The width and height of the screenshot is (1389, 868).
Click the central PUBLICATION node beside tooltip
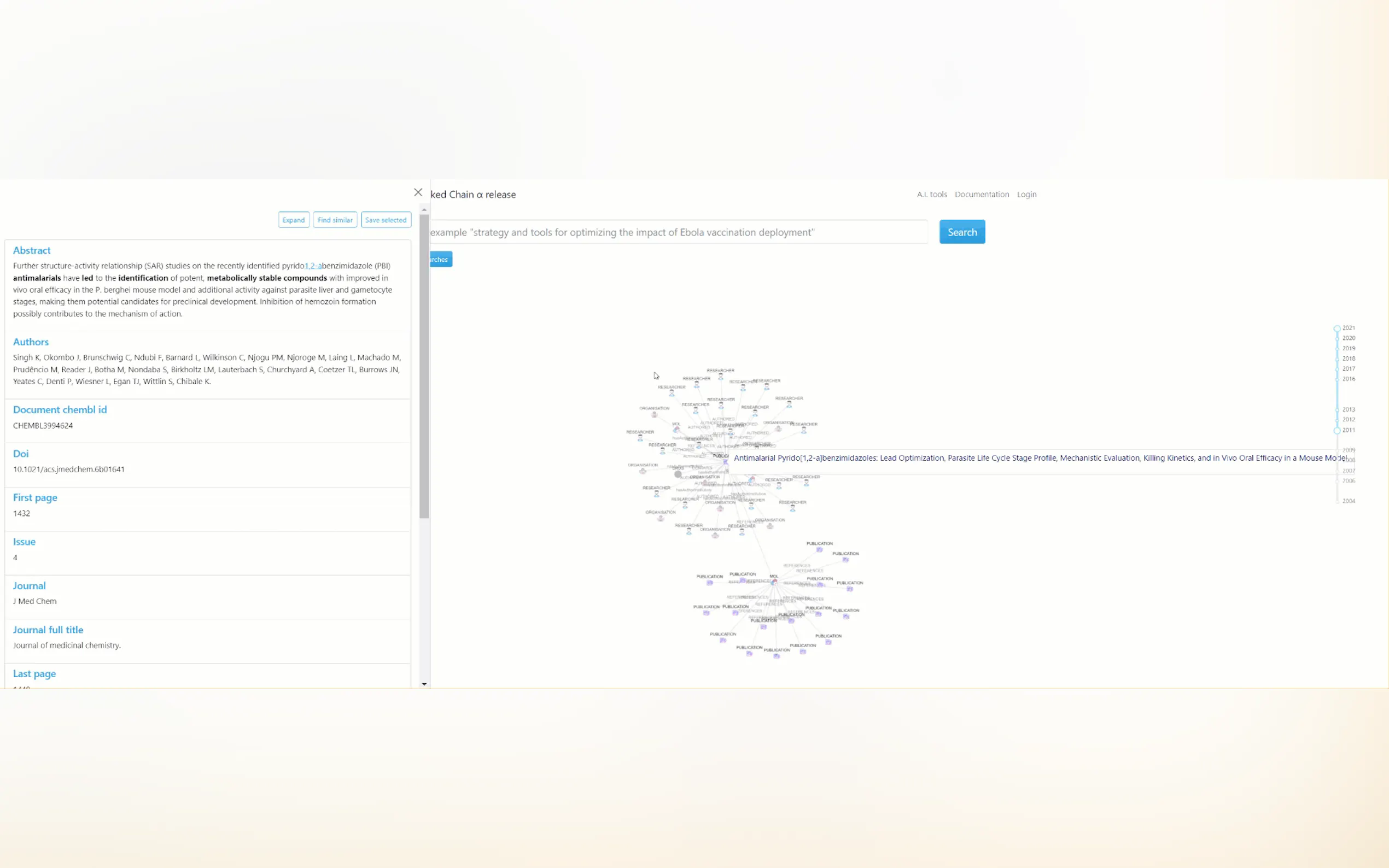(725, 461)
